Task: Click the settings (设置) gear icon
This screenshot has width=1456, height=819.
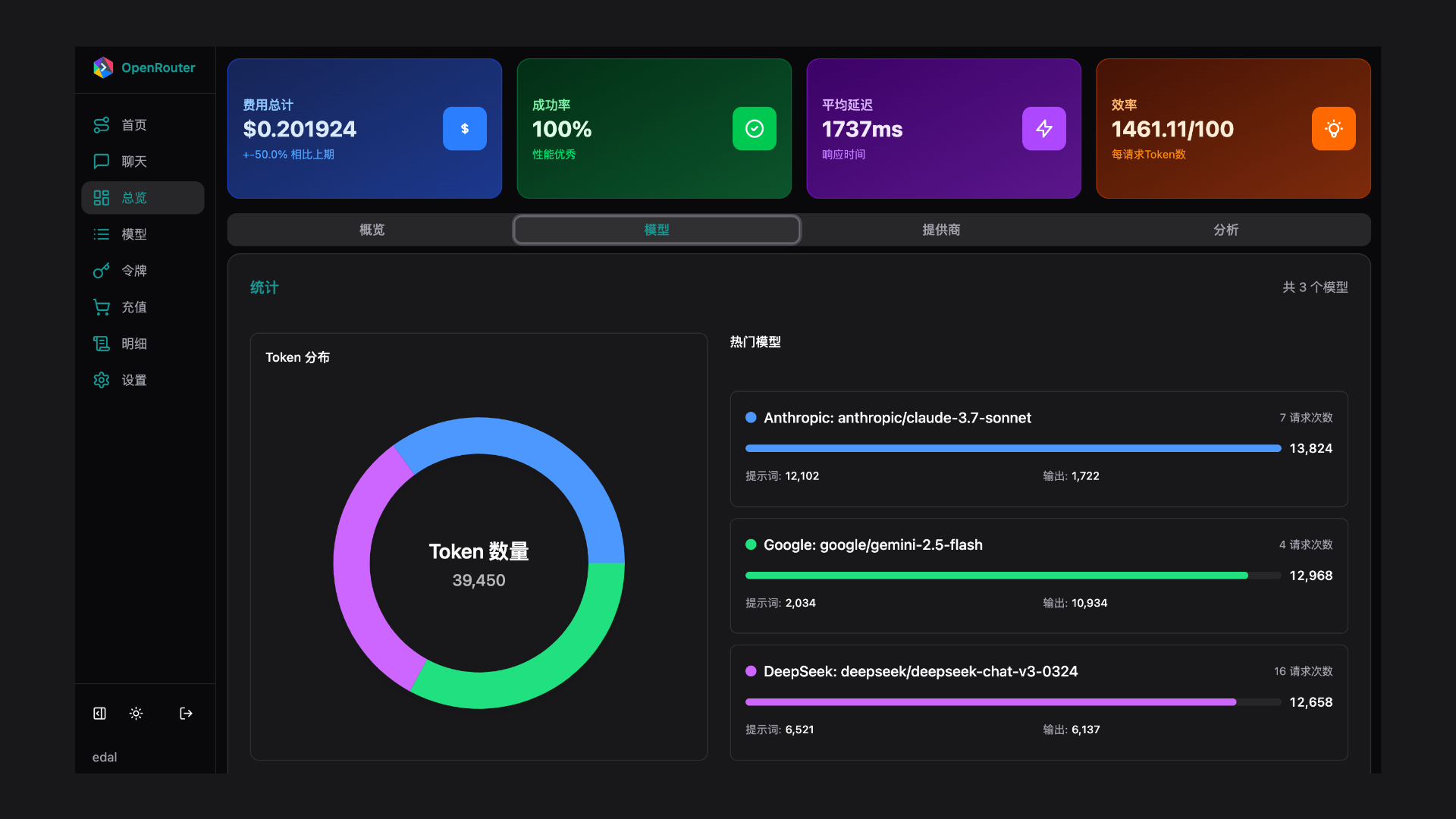Action: [x=102, y=380]
